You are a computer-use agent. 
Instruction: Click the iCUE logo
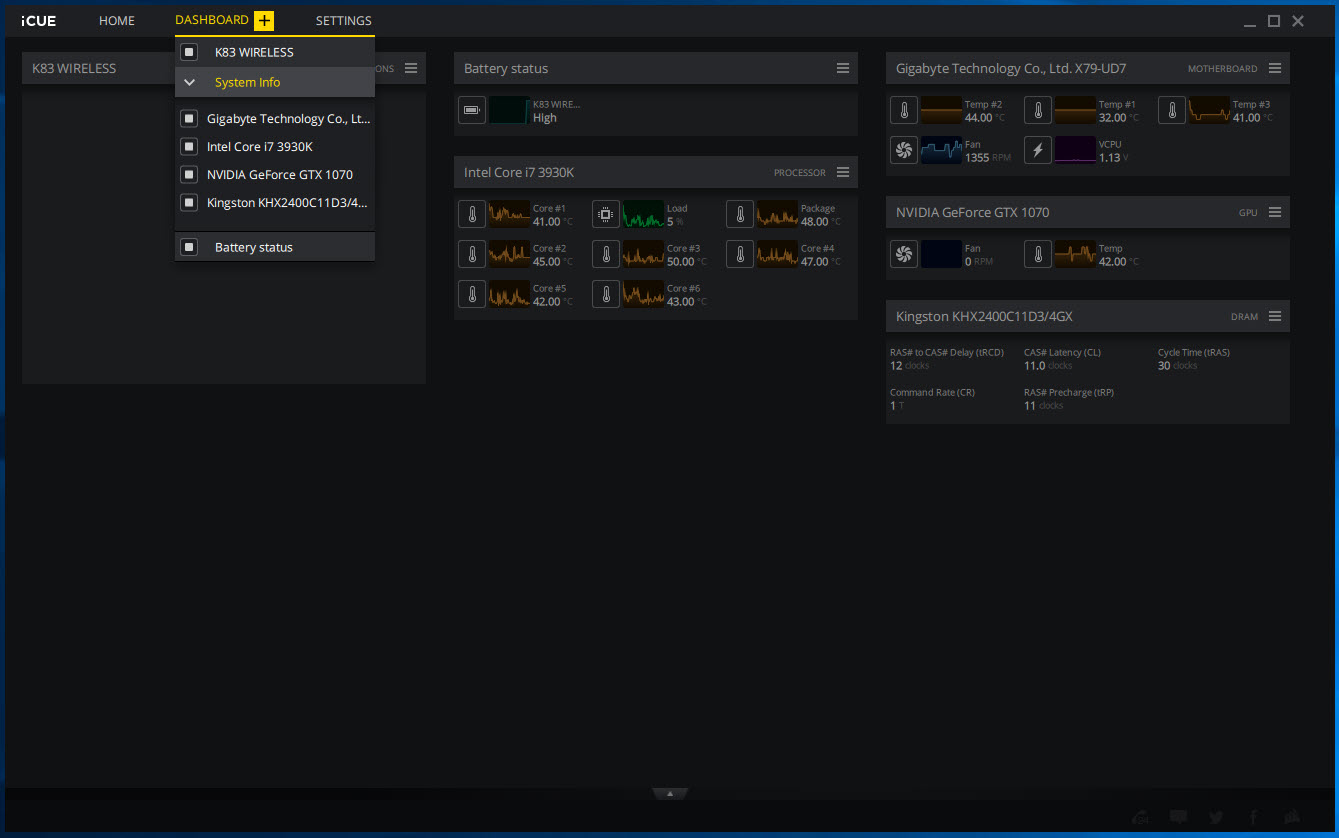click(39, 20)
